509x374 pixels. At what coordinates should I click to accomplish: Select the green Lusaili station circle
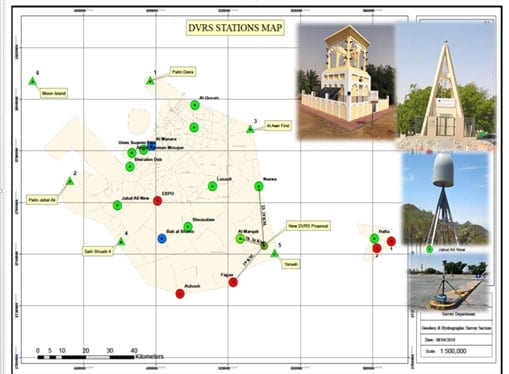coord(212,186)
